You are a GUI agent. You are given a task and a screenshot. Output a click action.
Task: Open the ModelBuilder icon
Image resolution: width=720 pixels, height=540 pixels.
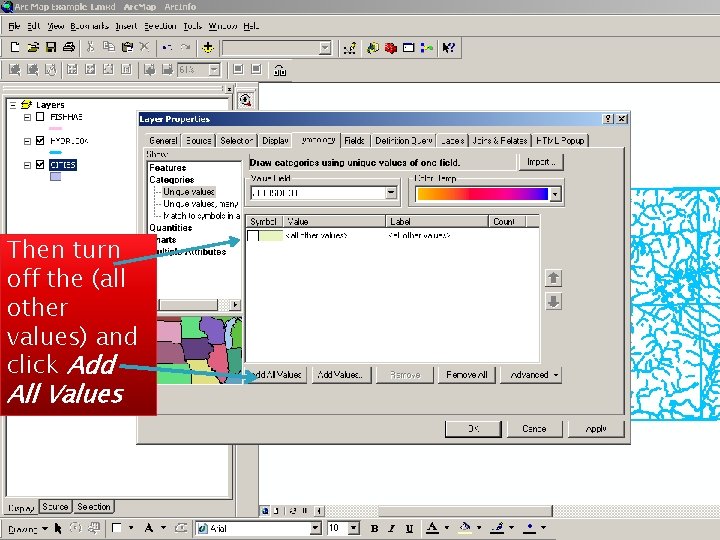tap(427, 48)
